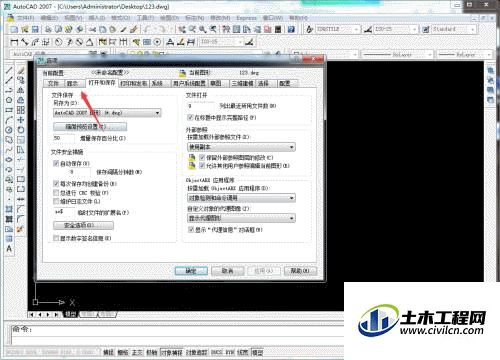Image resolution: width=500 pixels, height=360 pixels.
Task: Select the Rectangle tool in the Draw toolbar
Action: [x=9, y=110]
